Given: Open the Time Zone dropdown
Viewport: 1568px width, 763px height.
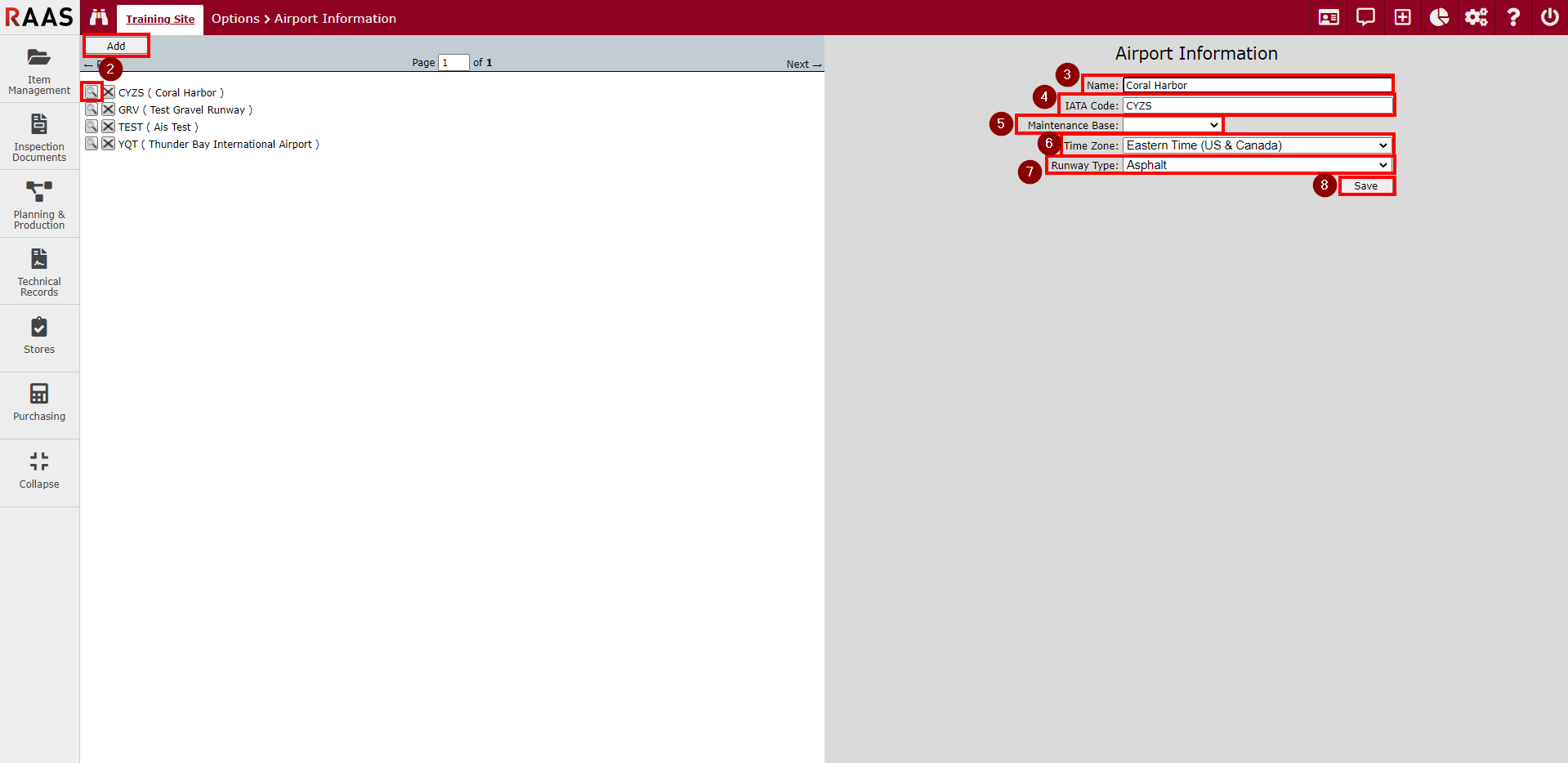Looking at the screenshot, I should [1257, 145].
